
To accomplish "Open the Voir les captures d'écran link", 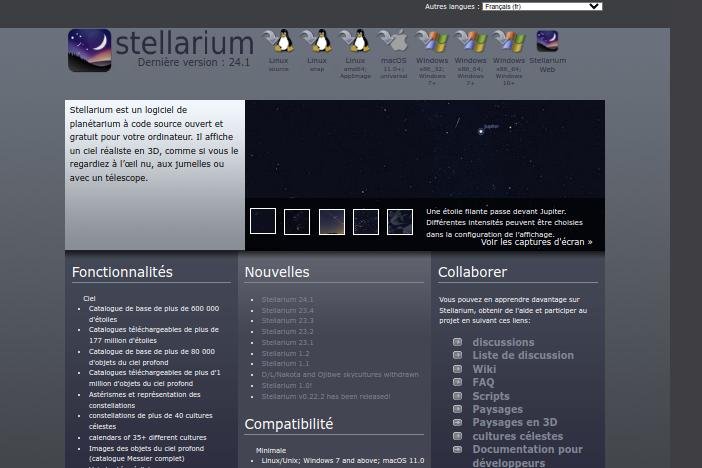I will [x=536, y=242].
